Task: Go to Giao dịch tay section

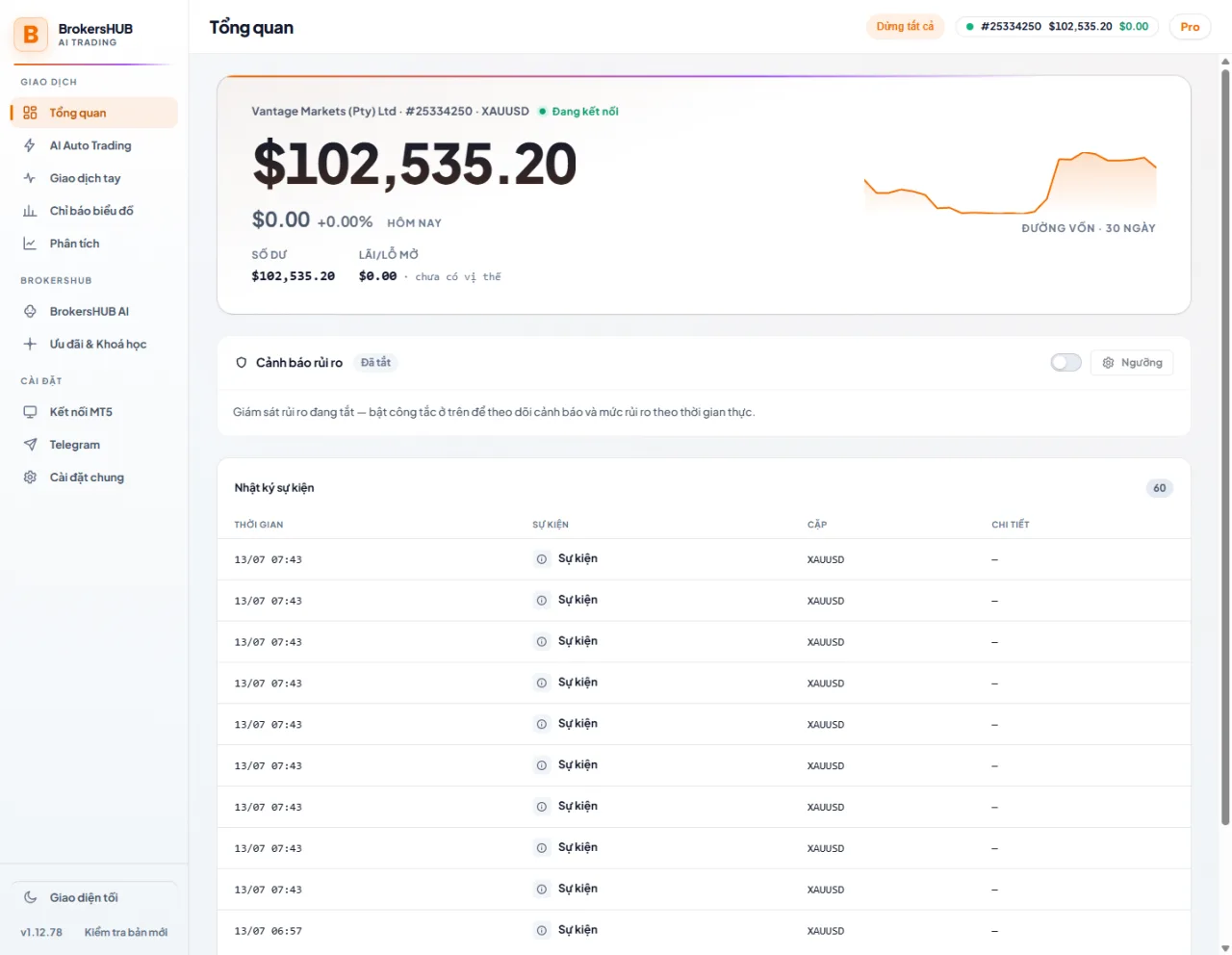Action: [94, 178]
